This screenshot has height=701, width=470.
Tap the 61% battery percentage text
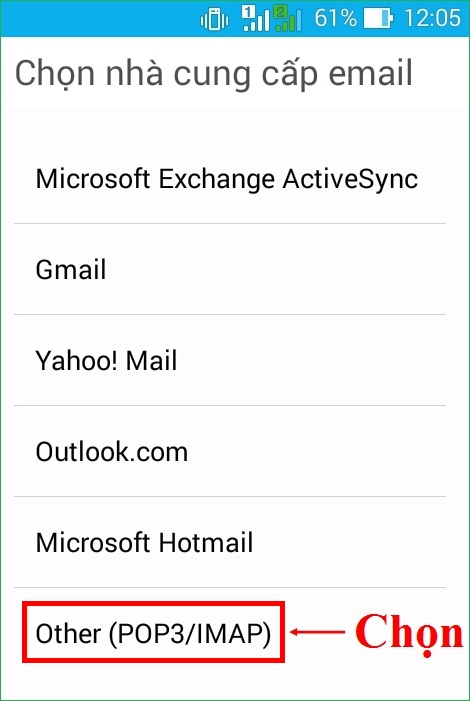(x=335, y=19)
